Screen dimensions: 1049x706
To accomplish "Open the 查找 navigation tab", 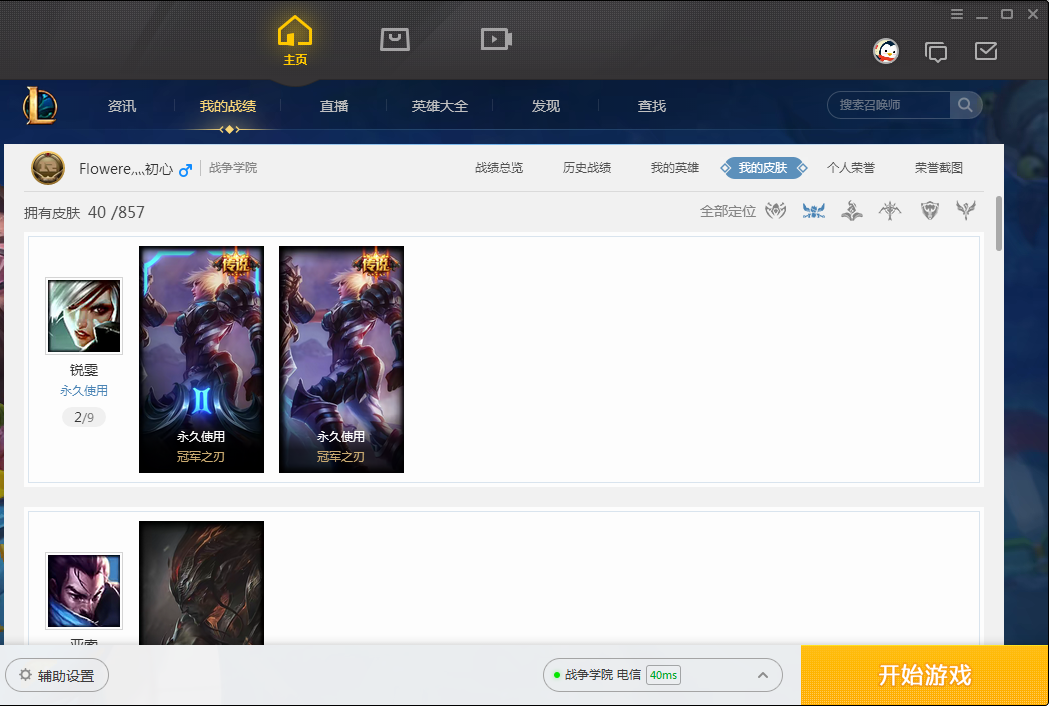I will tap(652, 106).
